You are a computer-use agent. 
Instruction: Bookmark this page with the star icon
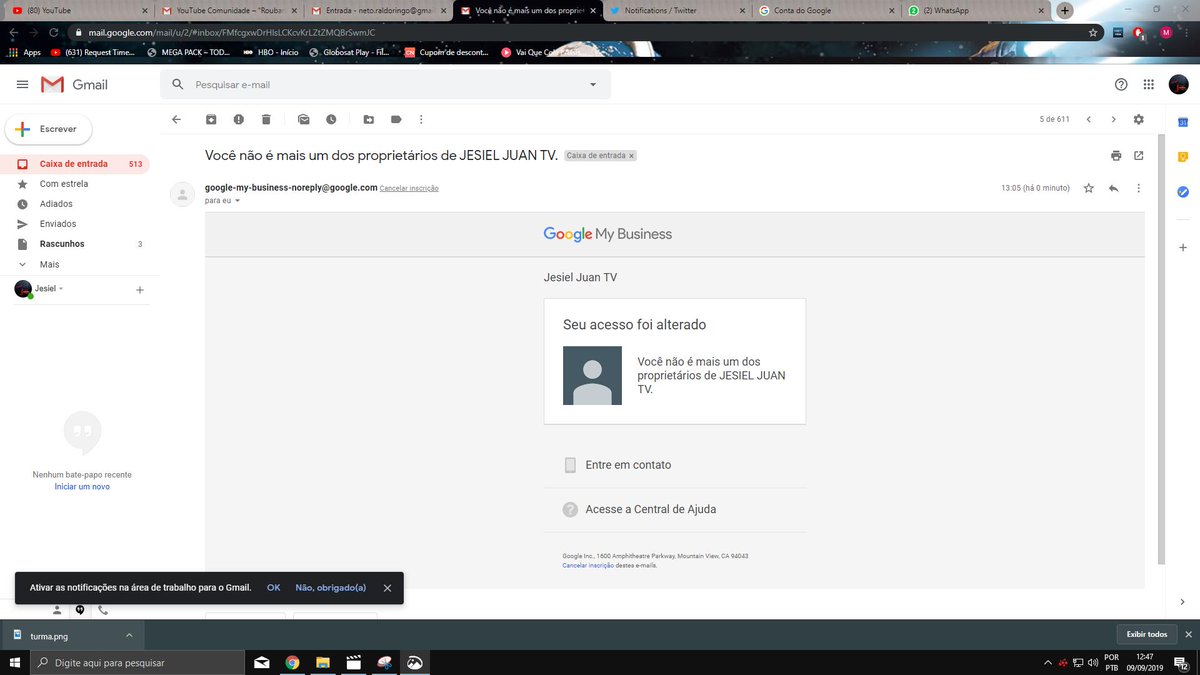click(x=1093, y=32)
